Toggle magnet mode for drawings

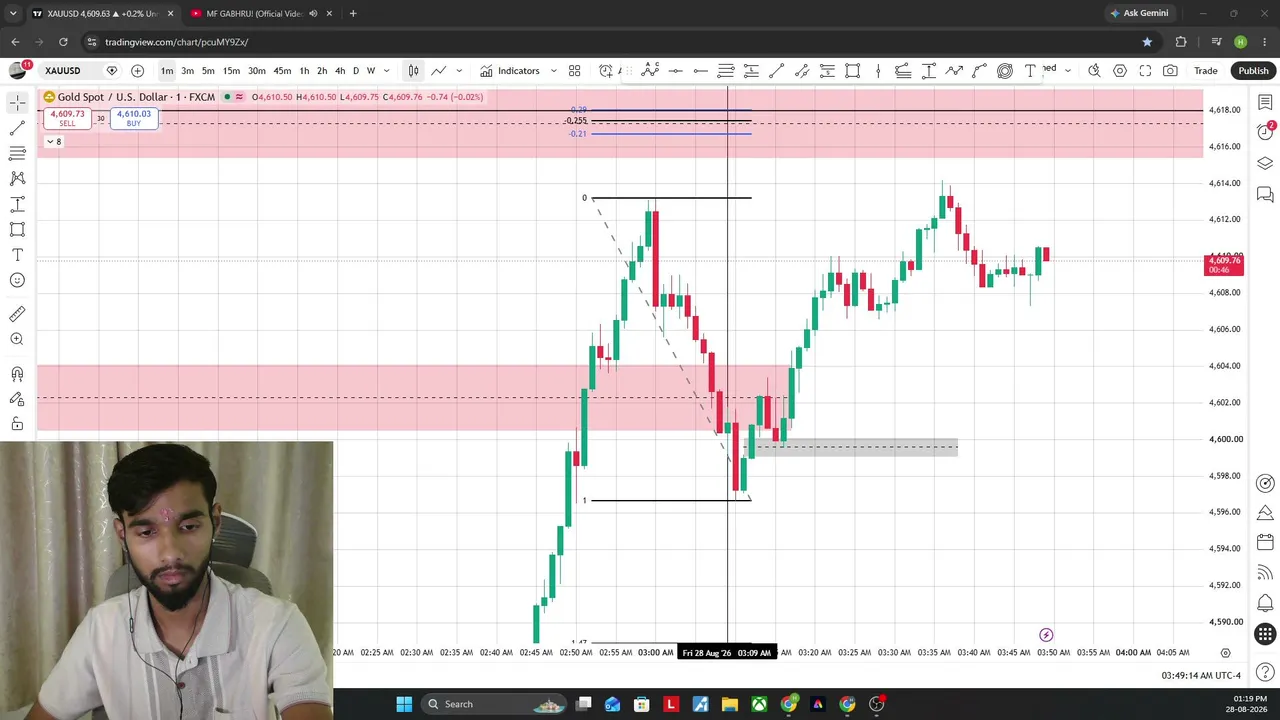pos(17,374)
